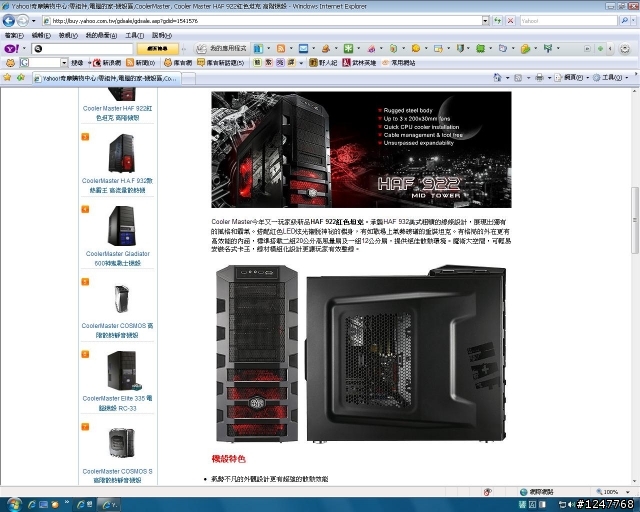
Task: Expand the Google search combo box arrow
Action: pos(64,63)
